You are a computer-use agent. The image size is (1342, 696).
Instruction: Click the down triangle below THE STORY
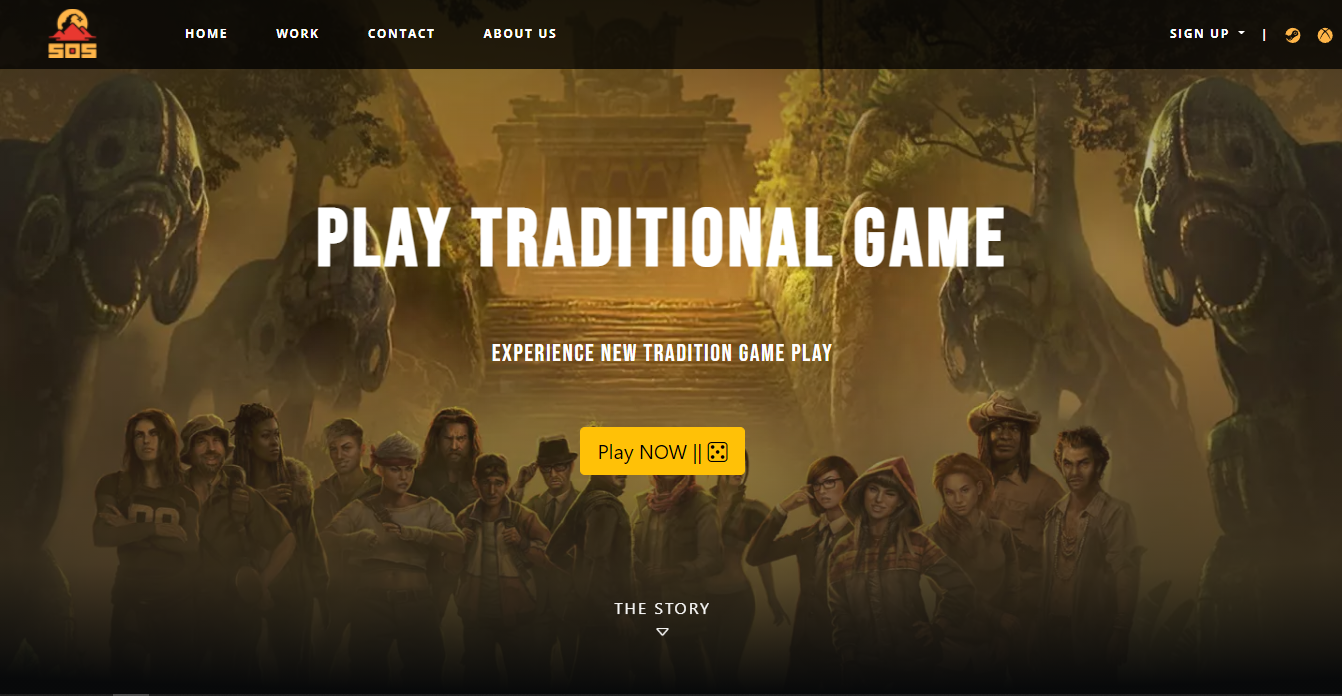662,631
